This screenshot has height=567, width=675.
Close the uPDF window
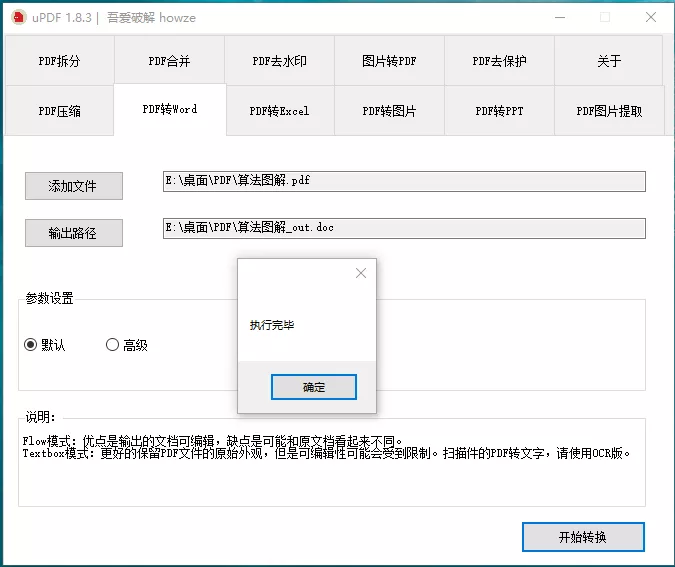(651, 17)
